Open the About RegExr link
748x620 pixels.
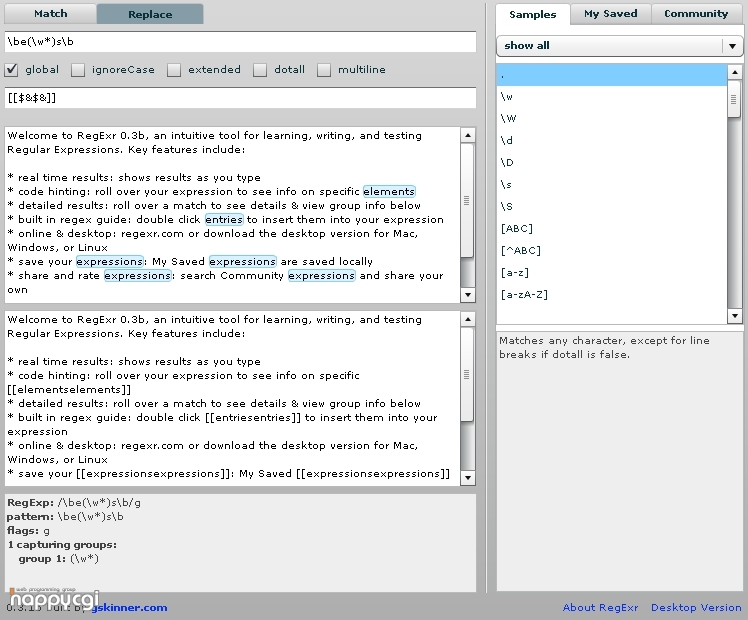pos(600,608)
